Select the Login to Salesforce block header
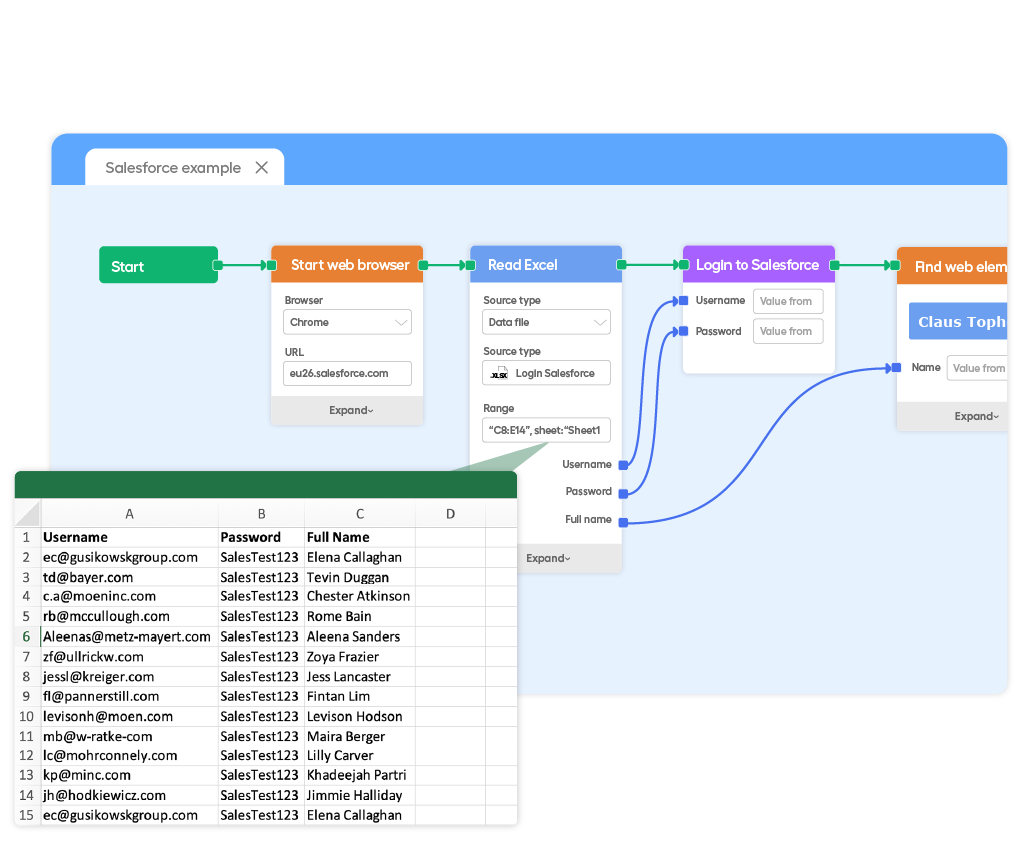The width and height of the screenshot is (1018, 853). 758,264
